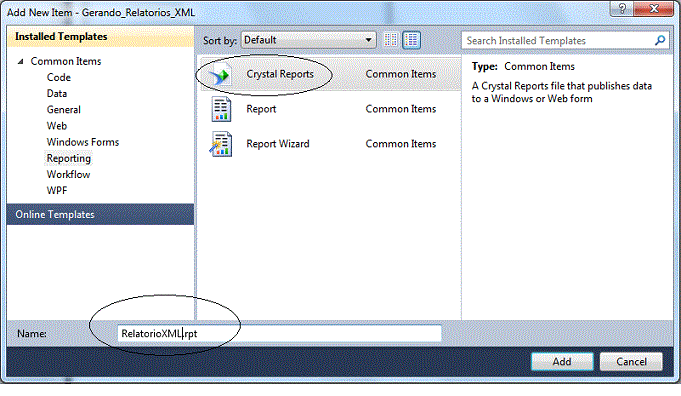Viewport: 681px width, 396px height.
Task: Select the Crystal Reports template icon
Action: (x=220, y=75)
